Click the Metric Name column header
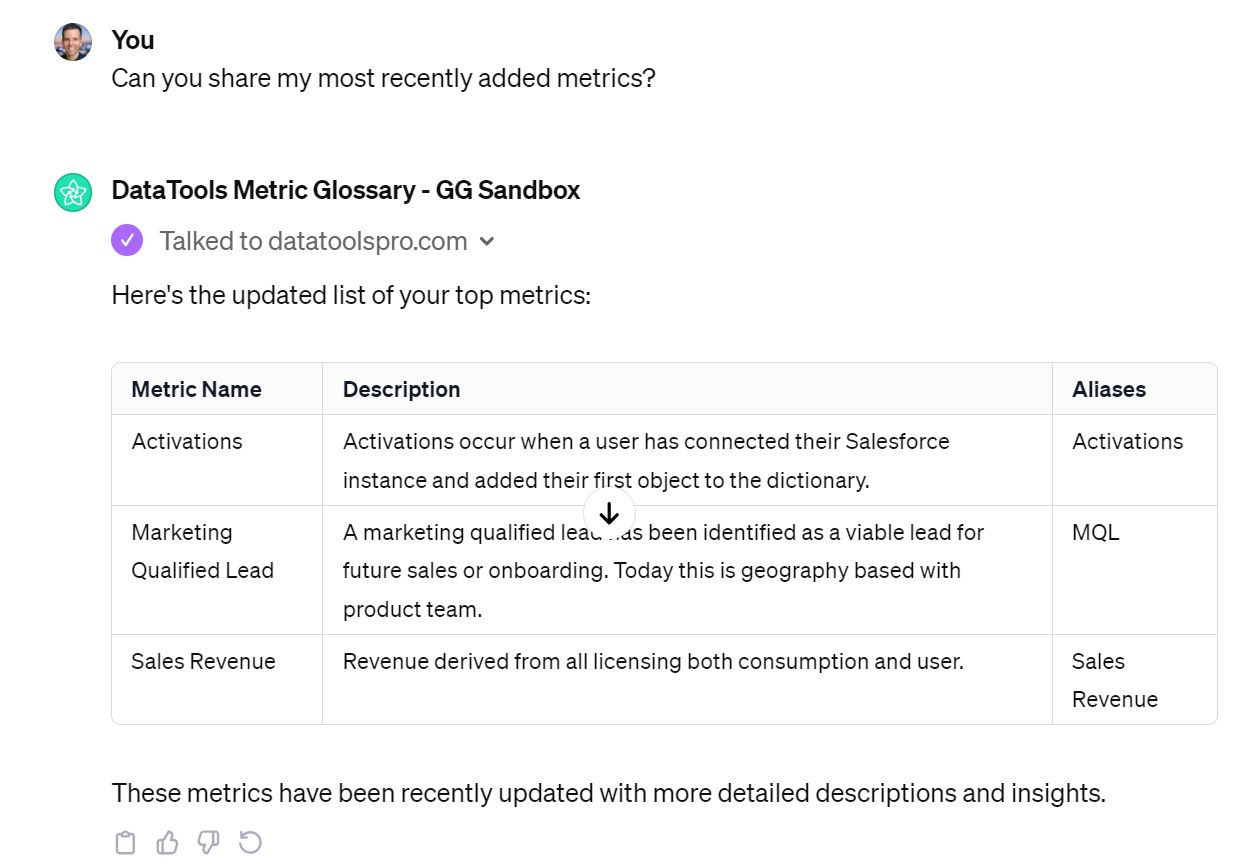Image resolution: width=1250 pixels, height=866 pixels. click(x=196, y=389)
